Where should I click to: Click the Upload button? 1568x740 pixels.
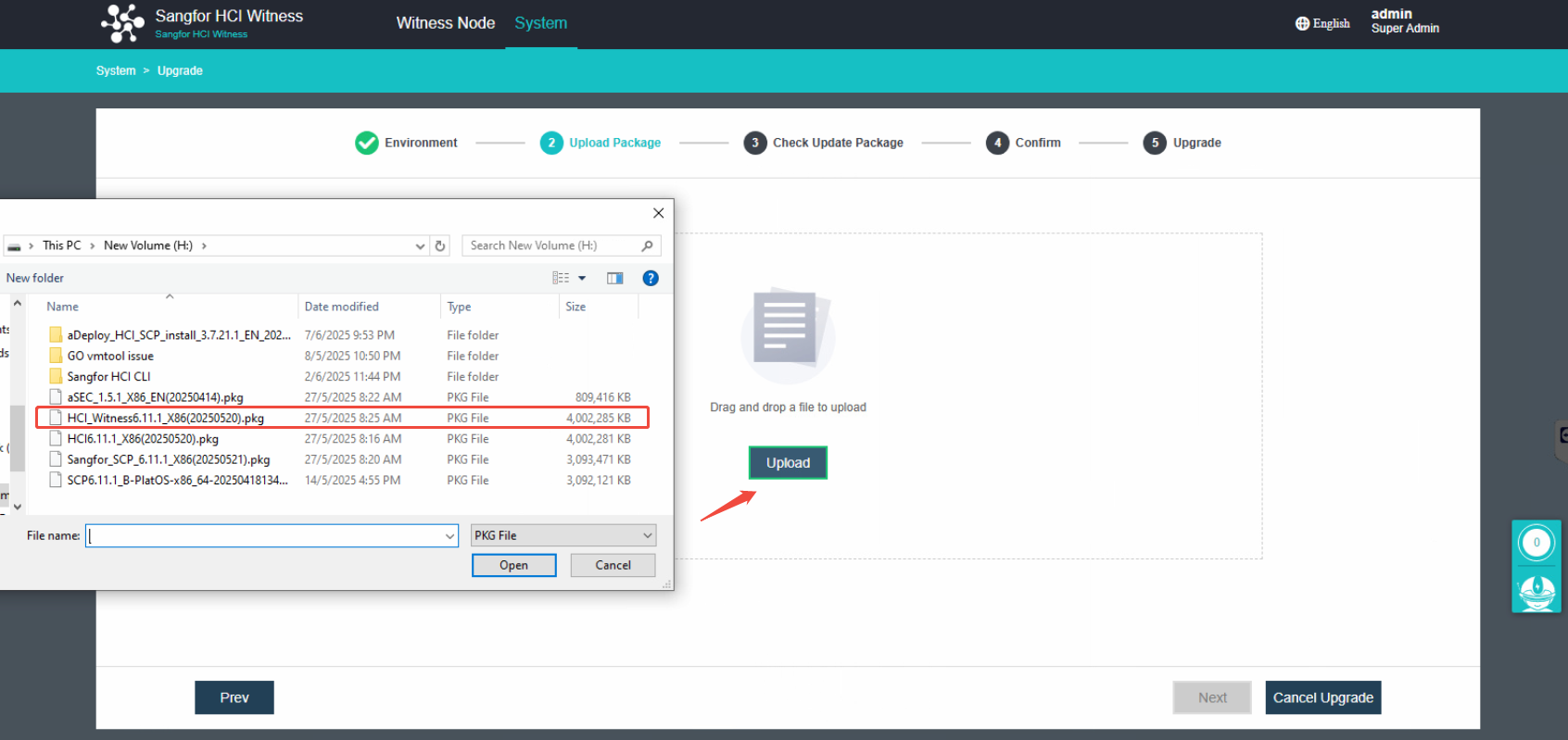[788, 463]
